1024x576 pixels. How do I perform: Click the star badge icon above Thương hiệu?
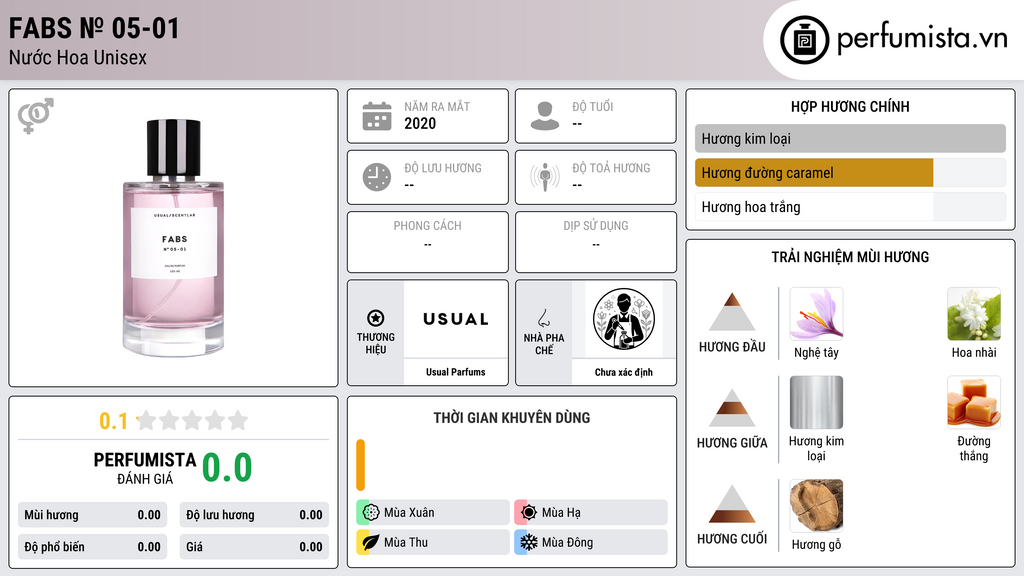pos(376,318)
